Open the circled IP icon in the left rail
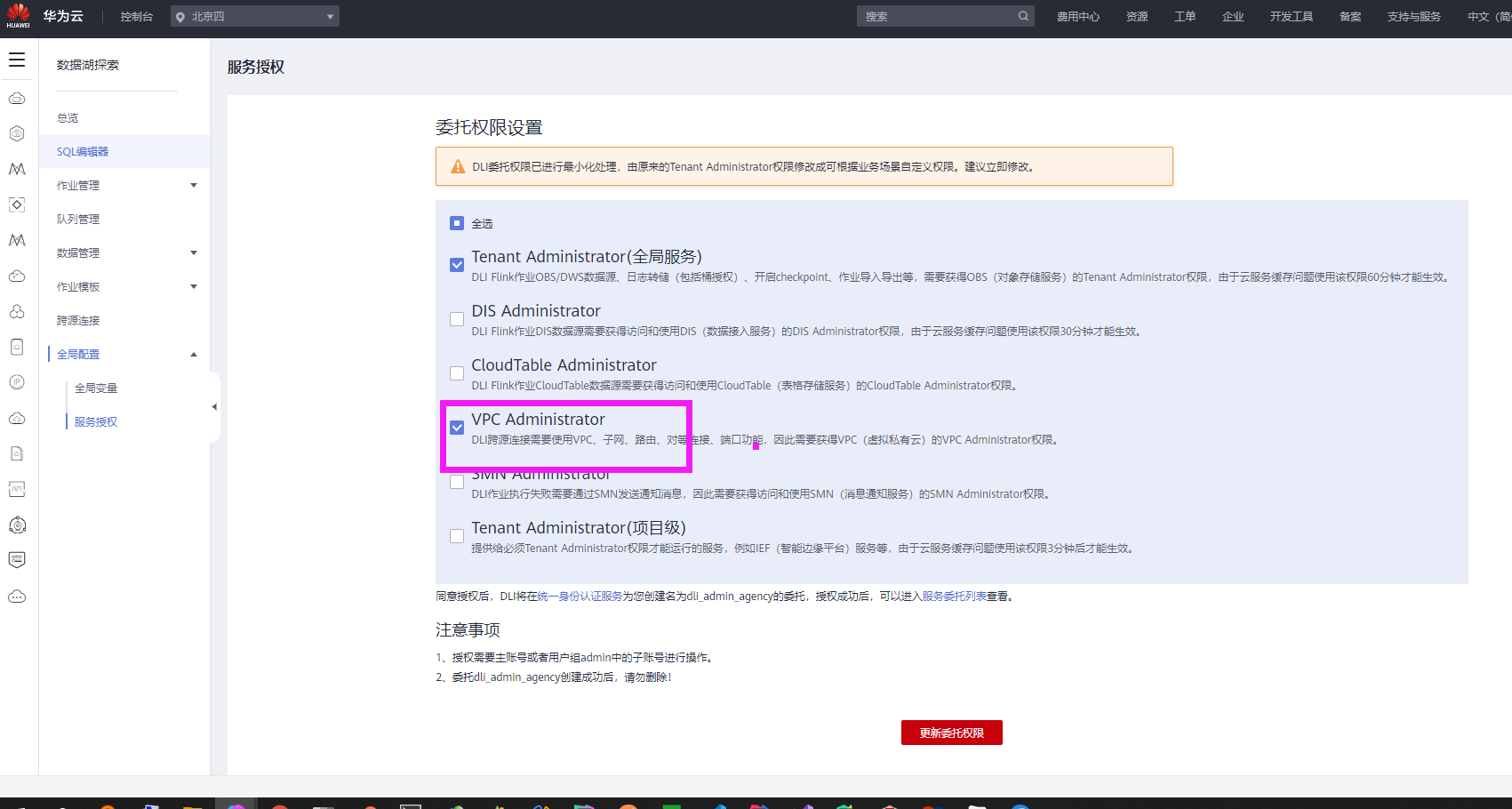 click(17, 382)
